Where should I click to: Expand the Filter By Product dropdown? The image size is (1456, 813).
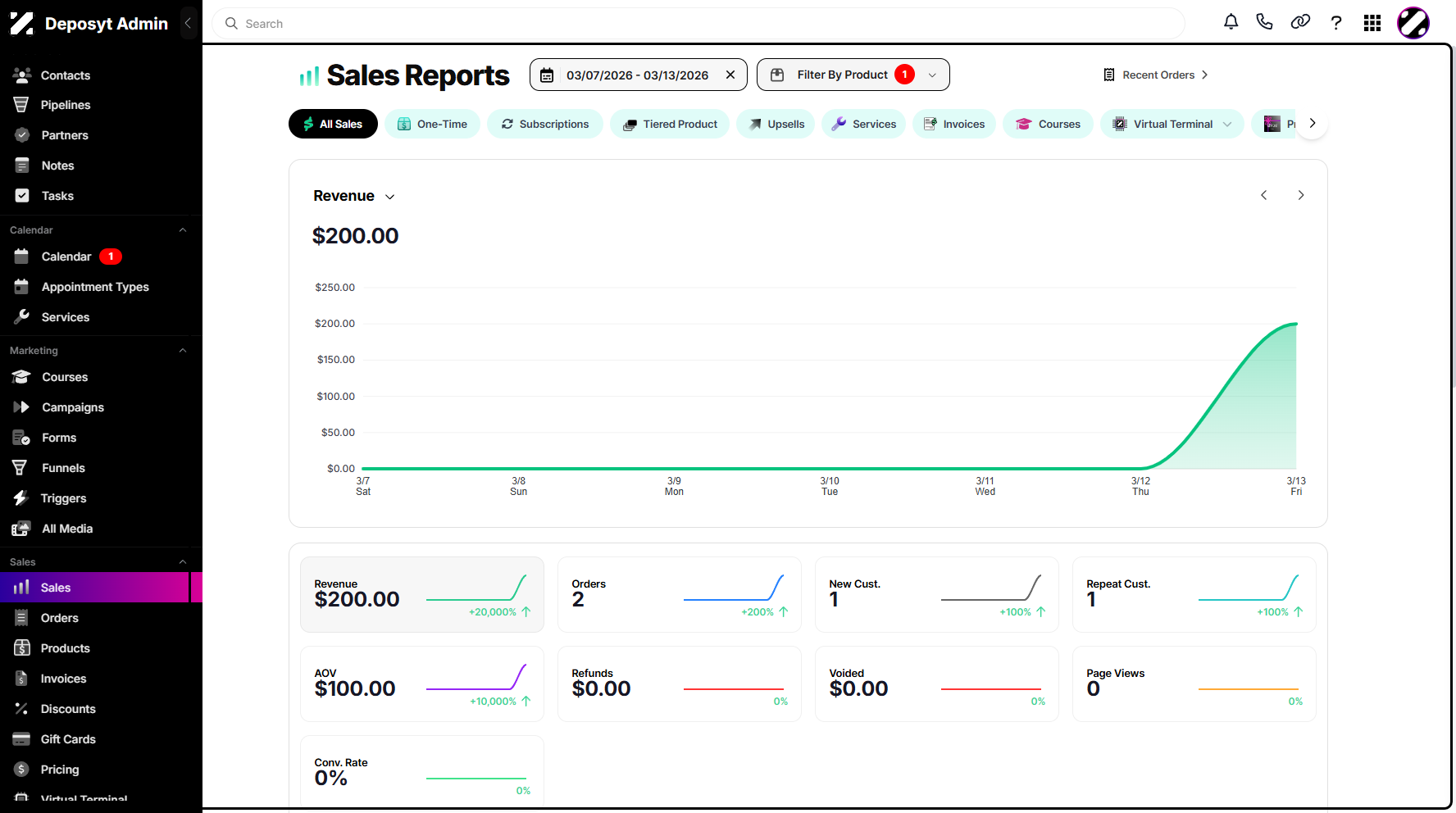point(853,75)
